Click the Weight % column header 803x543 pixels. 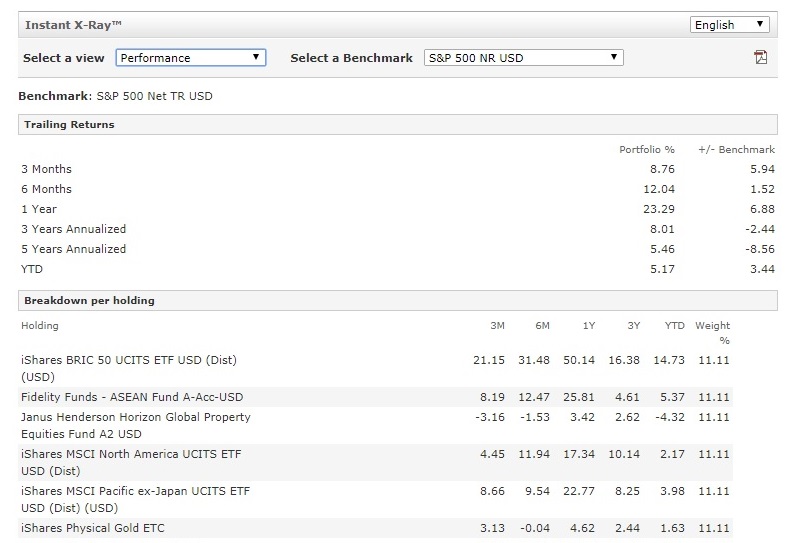[712, 333]
